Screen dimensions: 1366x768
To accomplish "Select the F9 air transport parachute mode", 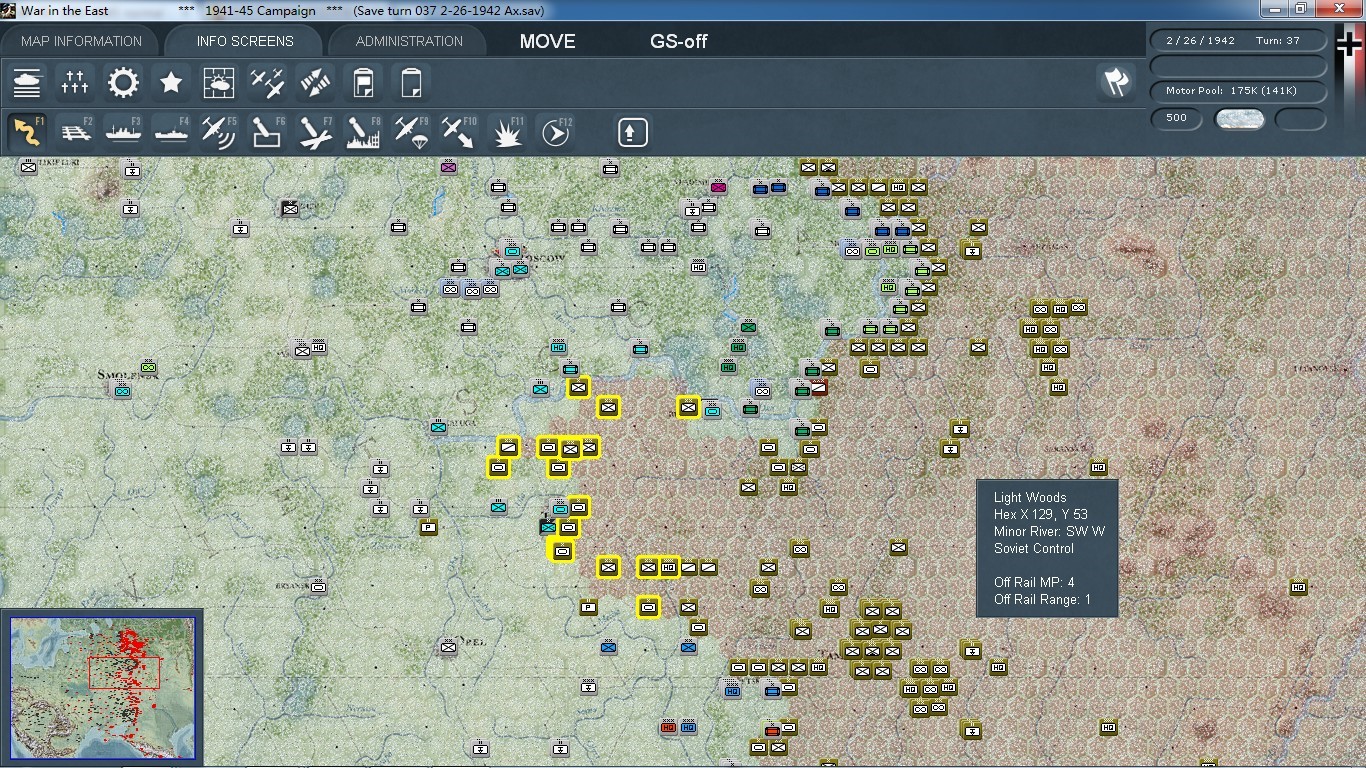I will [x=411, y=132].
